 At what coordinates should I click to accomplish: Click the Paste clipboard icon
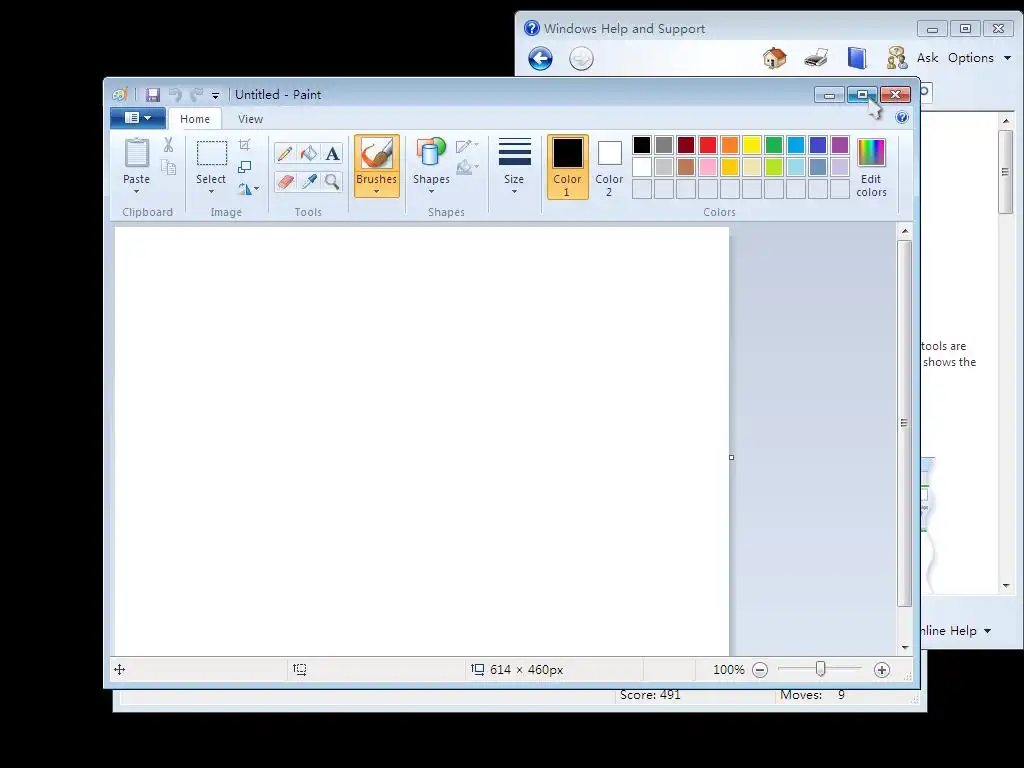(136, 153)
